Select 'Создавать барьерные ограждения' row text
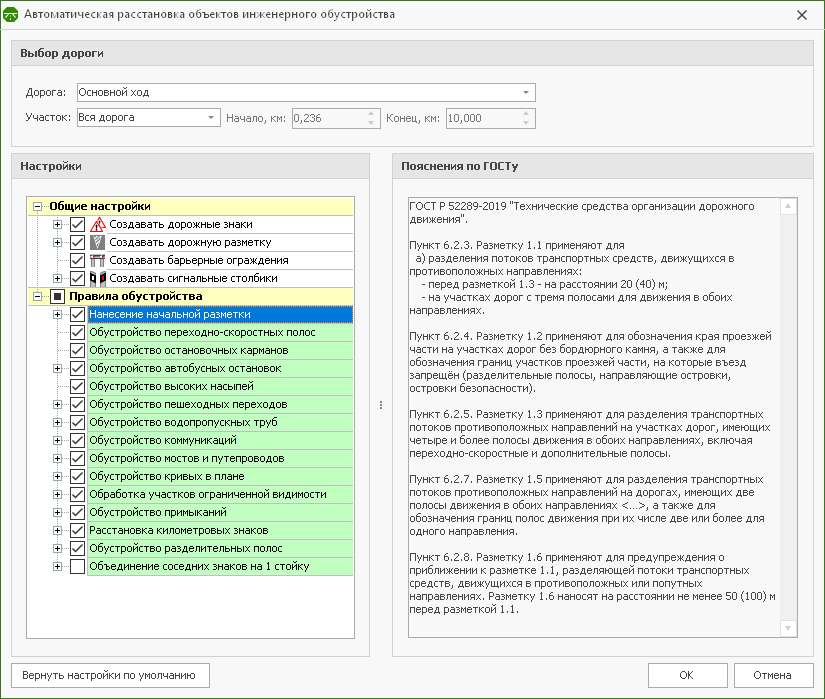The width and height of the screenshot is (825, 699). 199,260
